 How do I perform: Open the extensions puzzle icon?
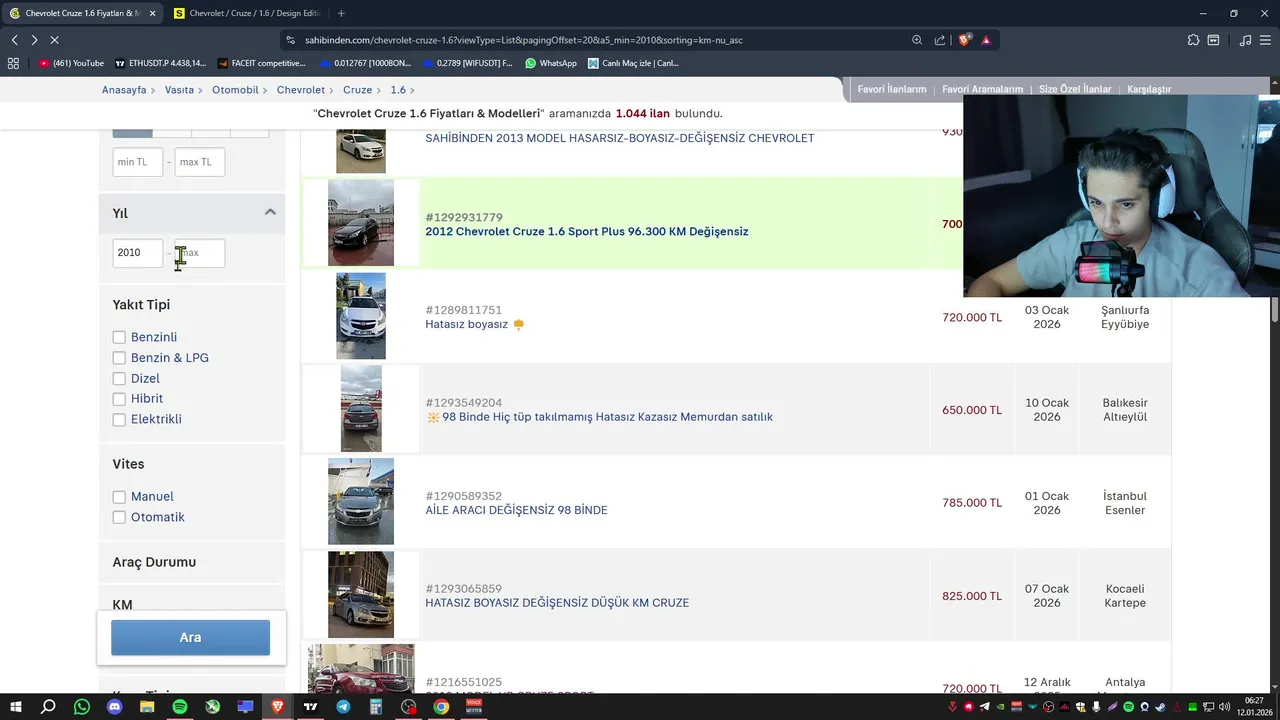point(1193,40)
